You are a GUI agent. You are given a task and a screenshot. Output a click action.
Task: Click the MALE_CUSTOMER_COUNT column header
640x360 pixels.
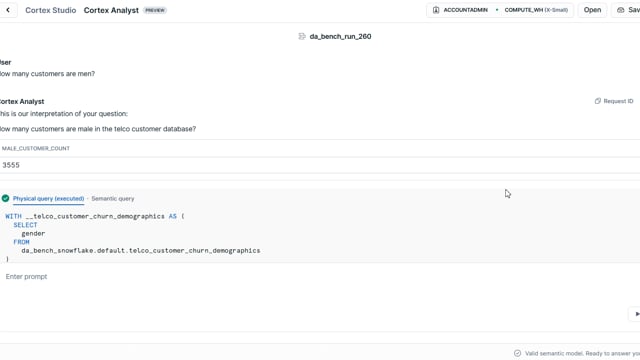(36, 148)
